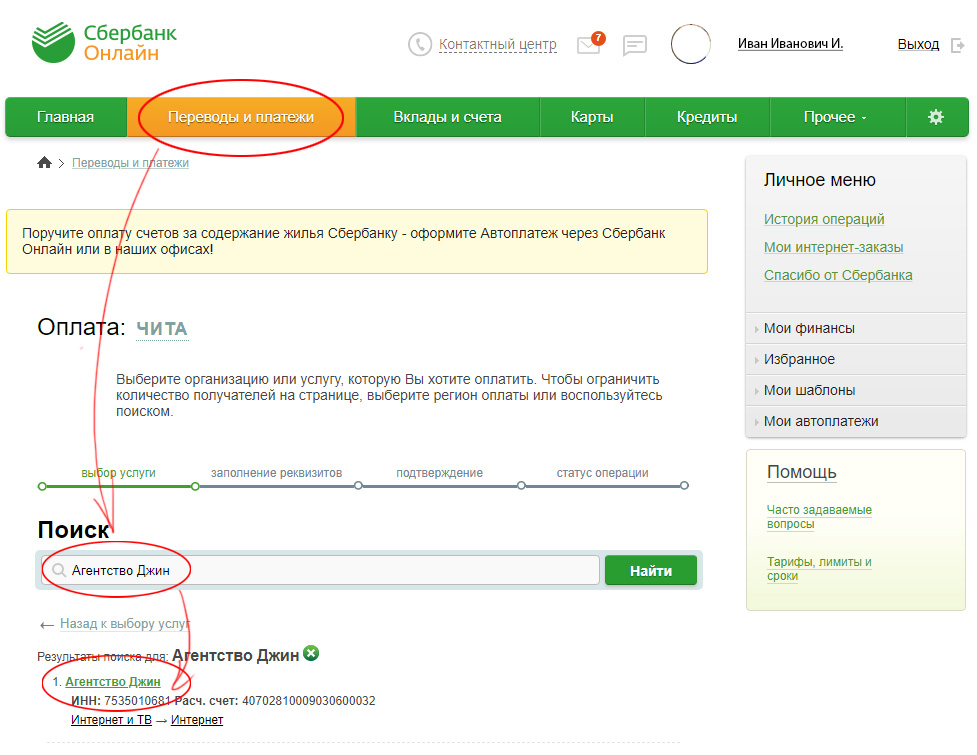Open Спасибо от Сбербанка

[x=838, y=275]
